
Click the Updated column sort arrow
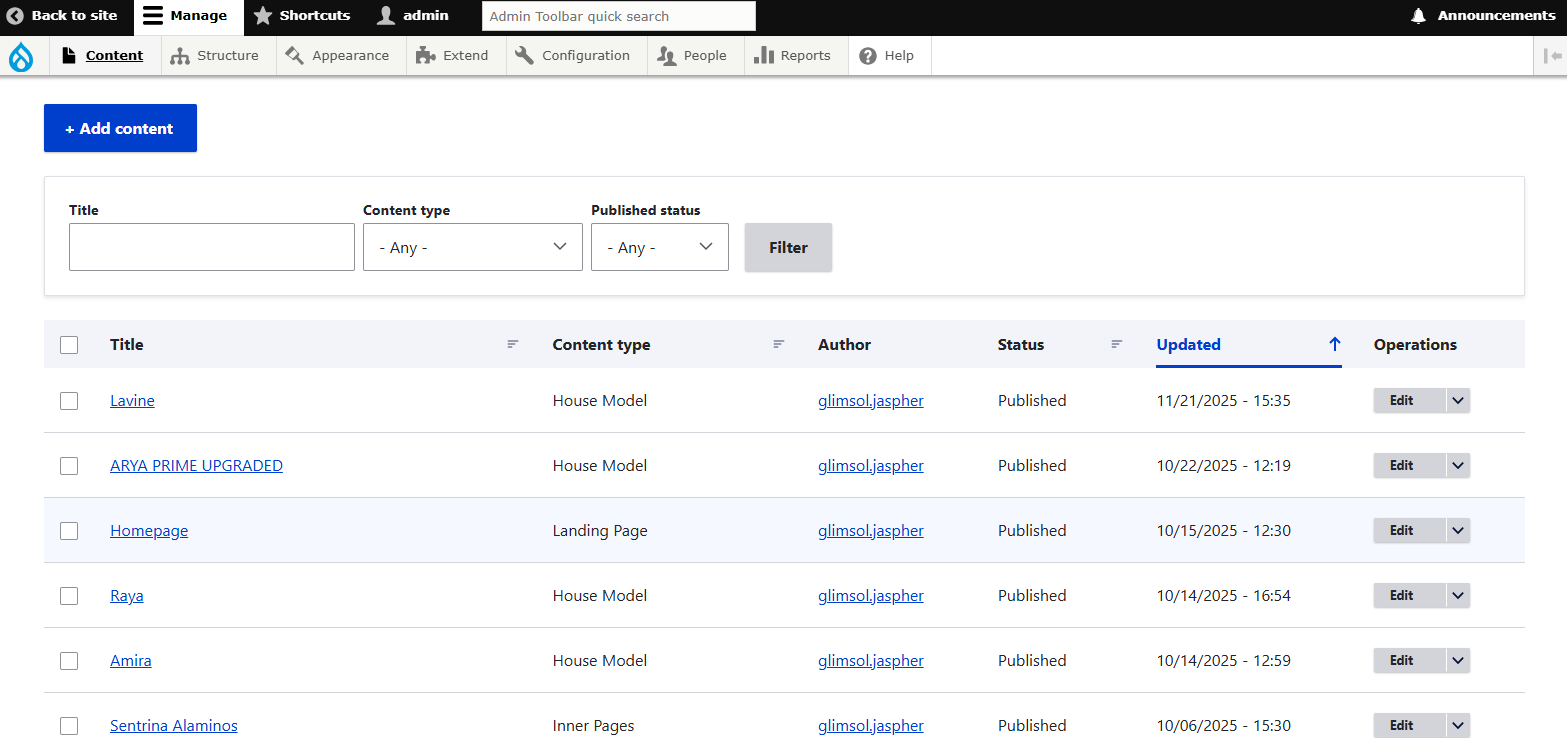click(1334, 344)
